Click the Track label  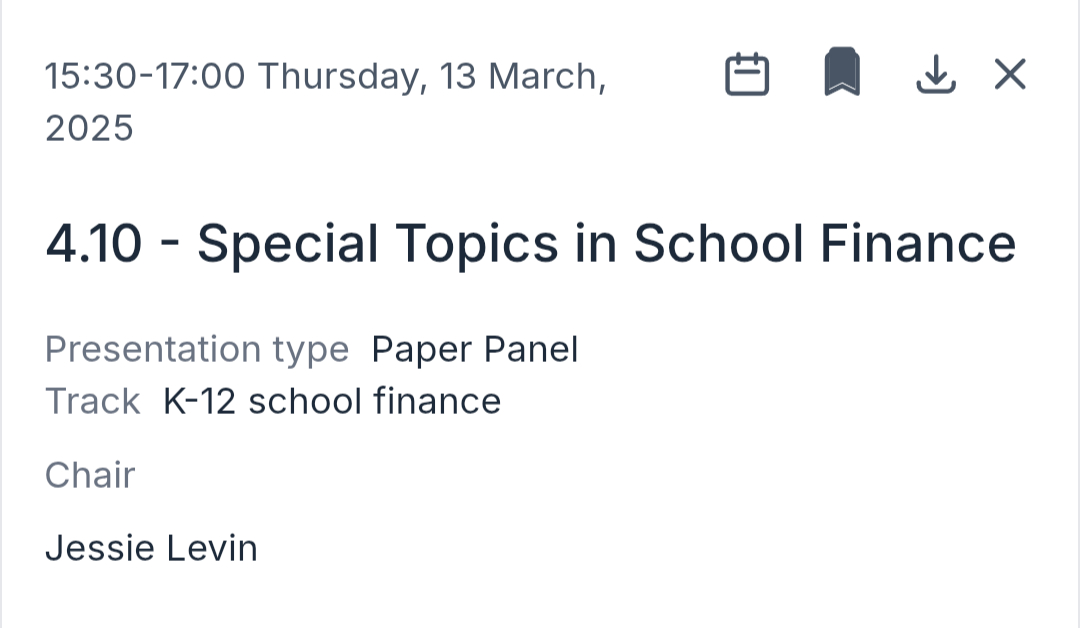(92, 401)
